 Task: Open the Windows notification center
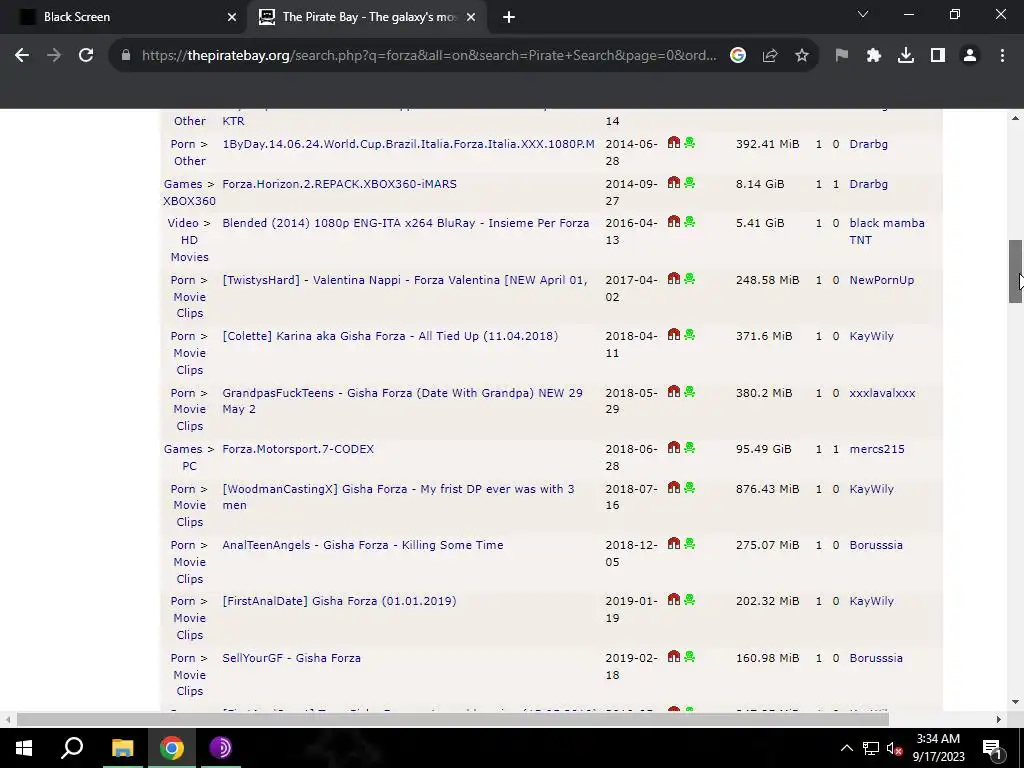(992, 748)
